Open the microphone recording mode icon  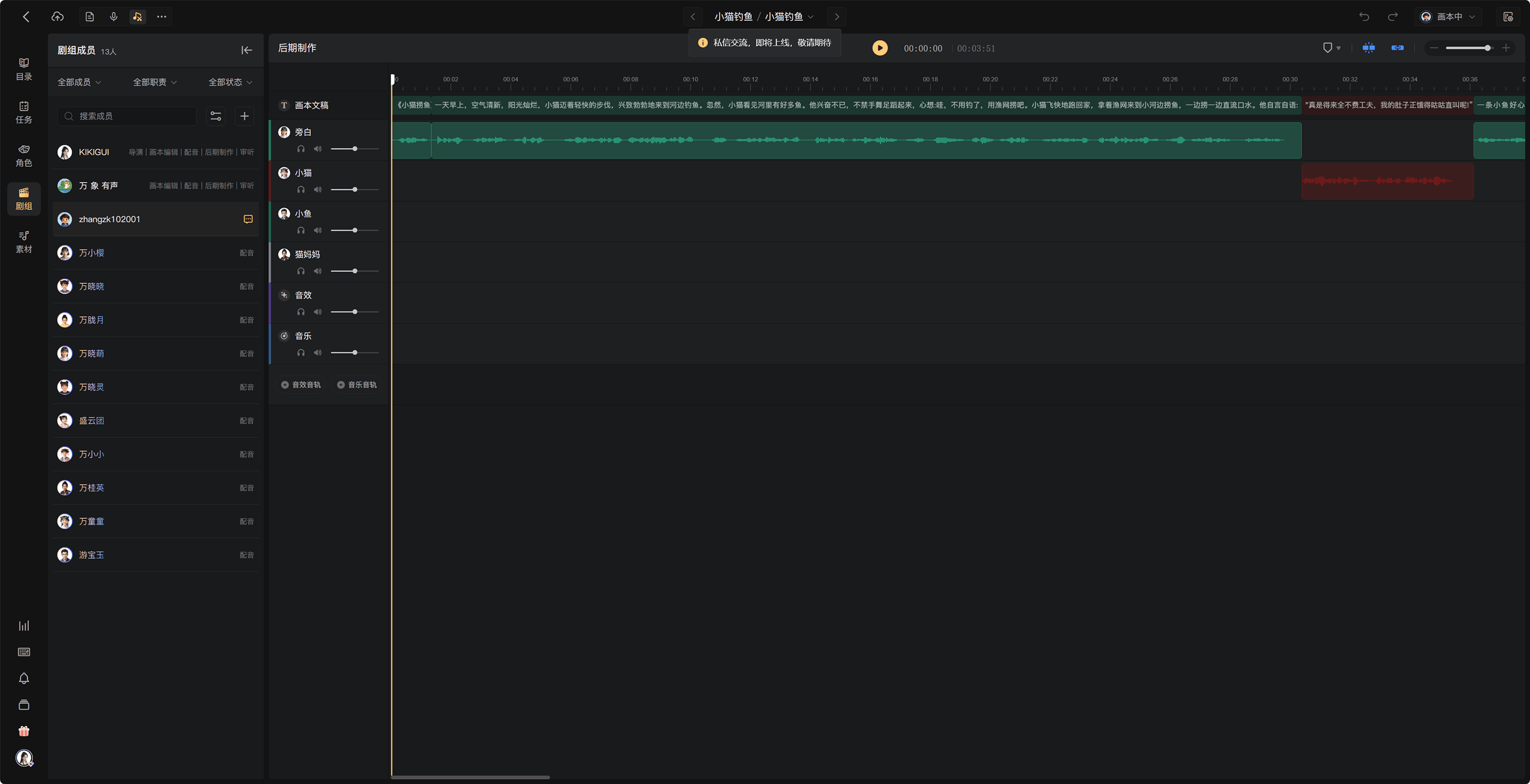pos(114,16)
